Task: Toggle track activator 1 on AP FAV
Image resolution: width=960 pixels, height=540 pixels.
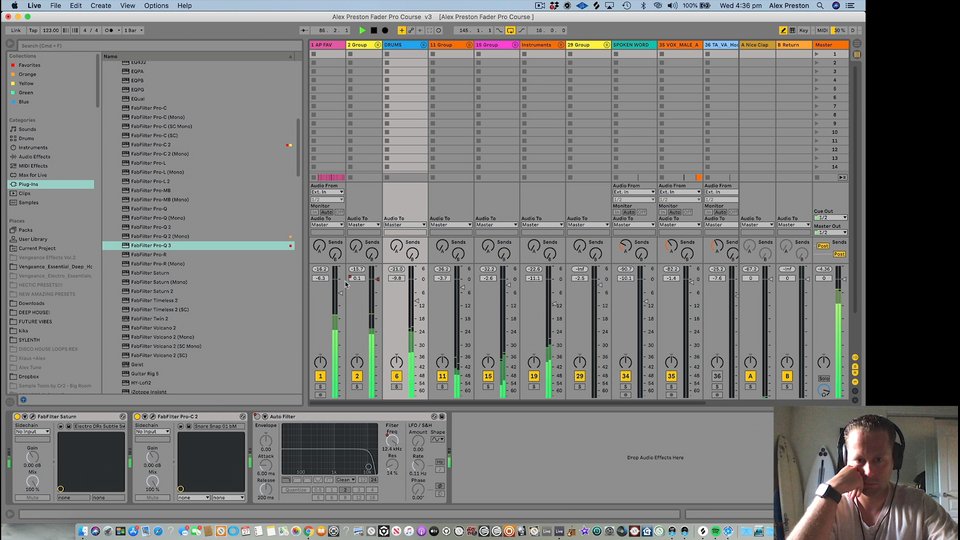Action: [320, 376]
